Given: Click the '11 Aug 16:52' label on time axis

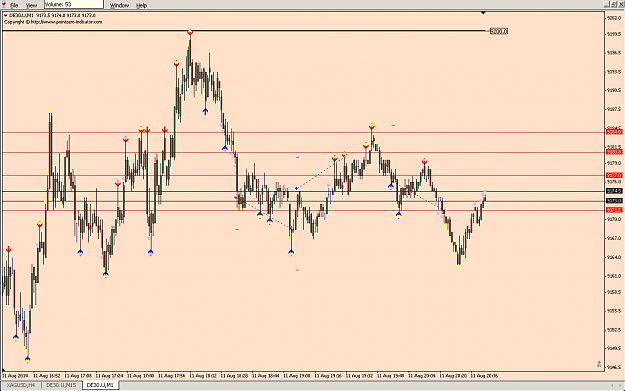Looking at the screenshot, I should [x=47, y=375].
